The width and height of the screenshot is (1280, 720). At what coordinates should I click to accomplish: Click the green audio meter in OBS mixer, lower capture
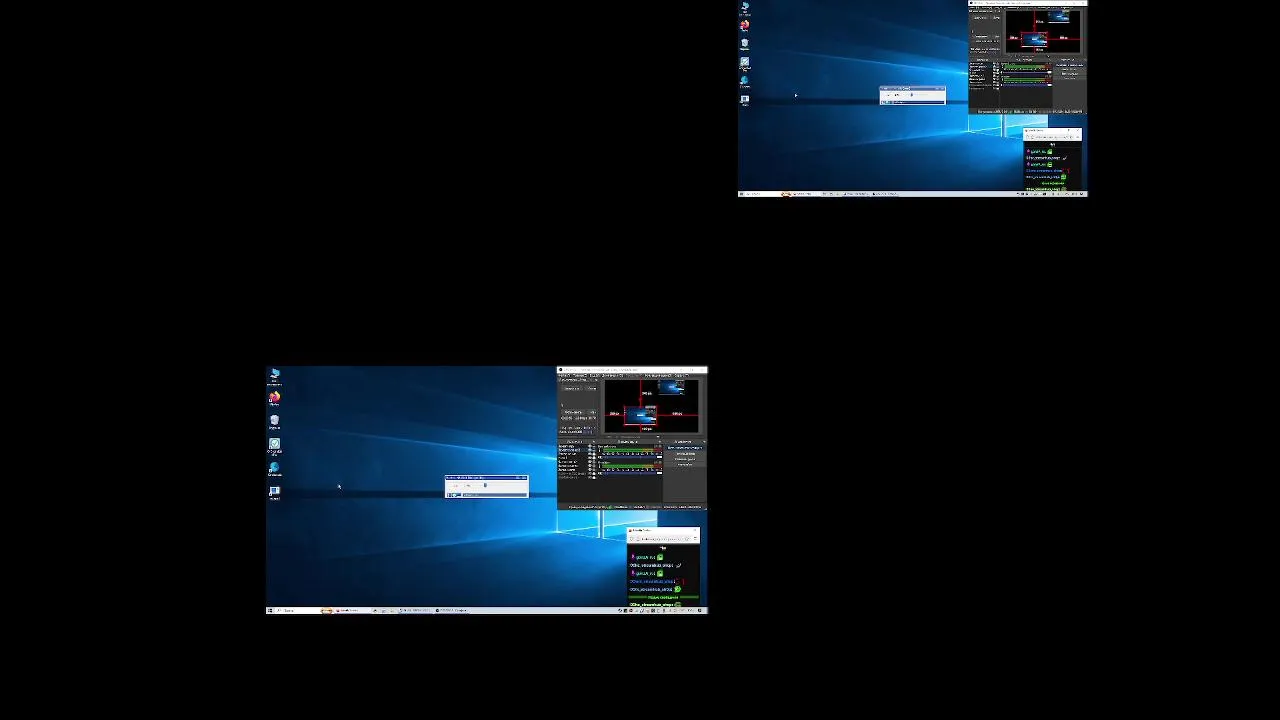pos(632,450)
